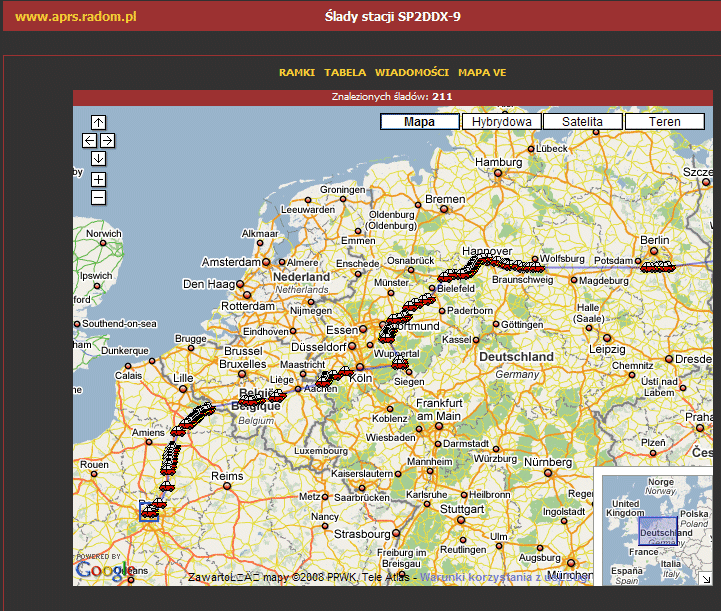Click the 'Znalezionych śladów: 211' text

click(x=392, y=97)
